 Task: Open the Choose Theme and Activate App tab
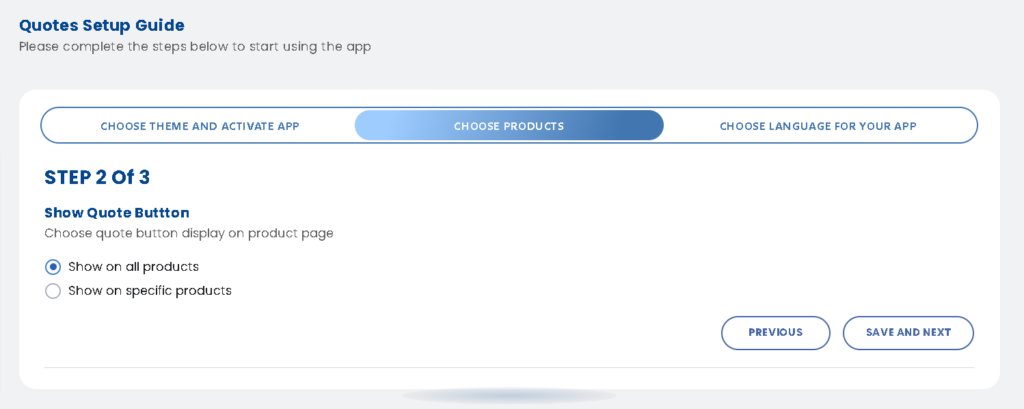[200, 125]
